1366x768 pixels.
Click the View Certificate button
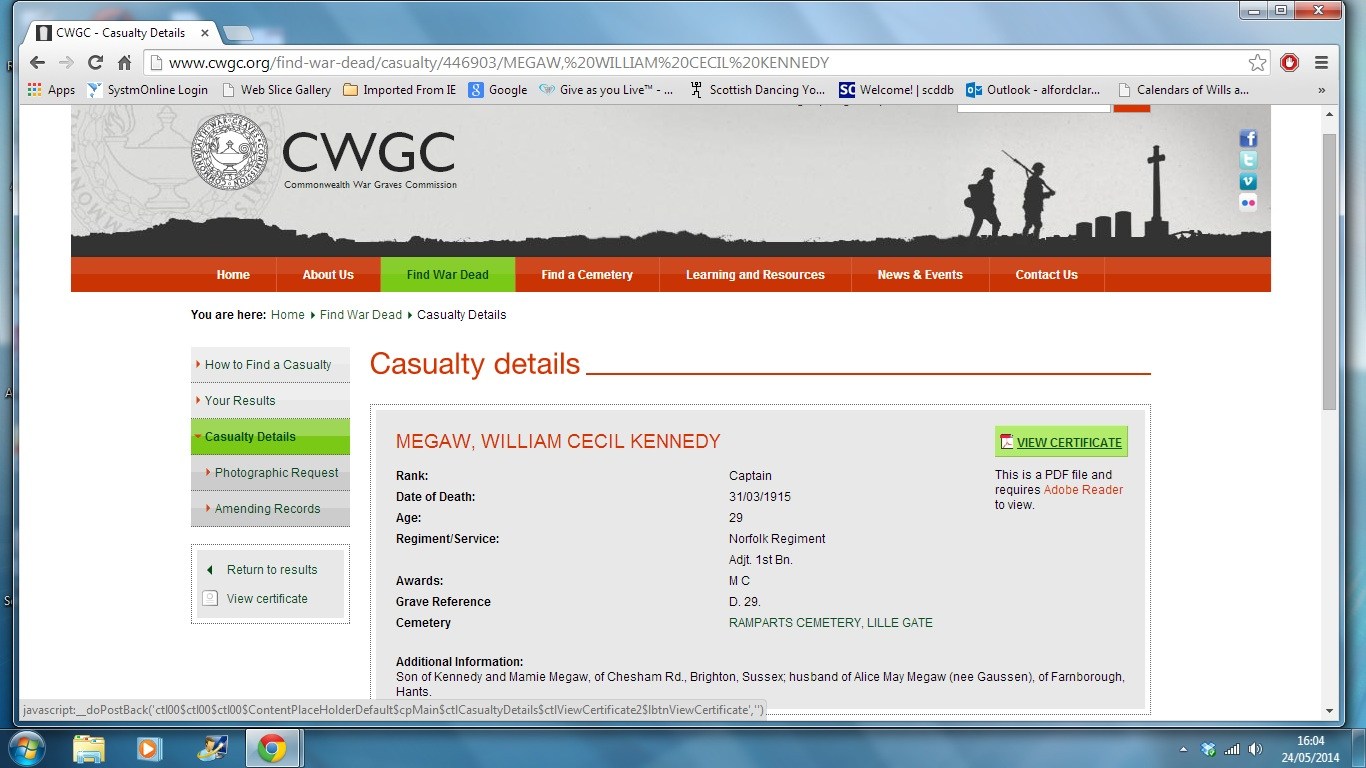(x=1061, y=442)
